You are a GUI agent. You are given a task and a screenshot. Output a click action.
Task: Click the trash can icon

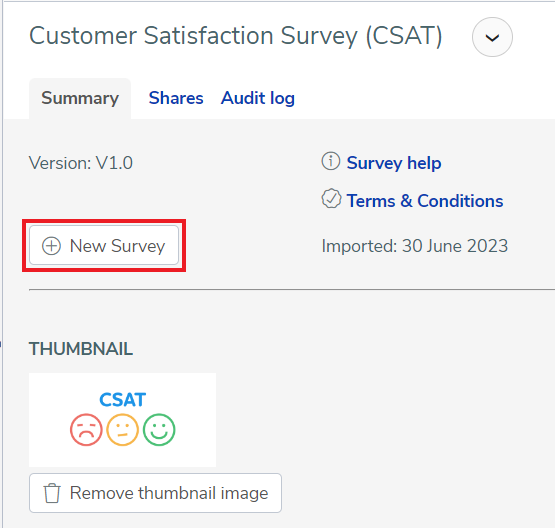52,493
